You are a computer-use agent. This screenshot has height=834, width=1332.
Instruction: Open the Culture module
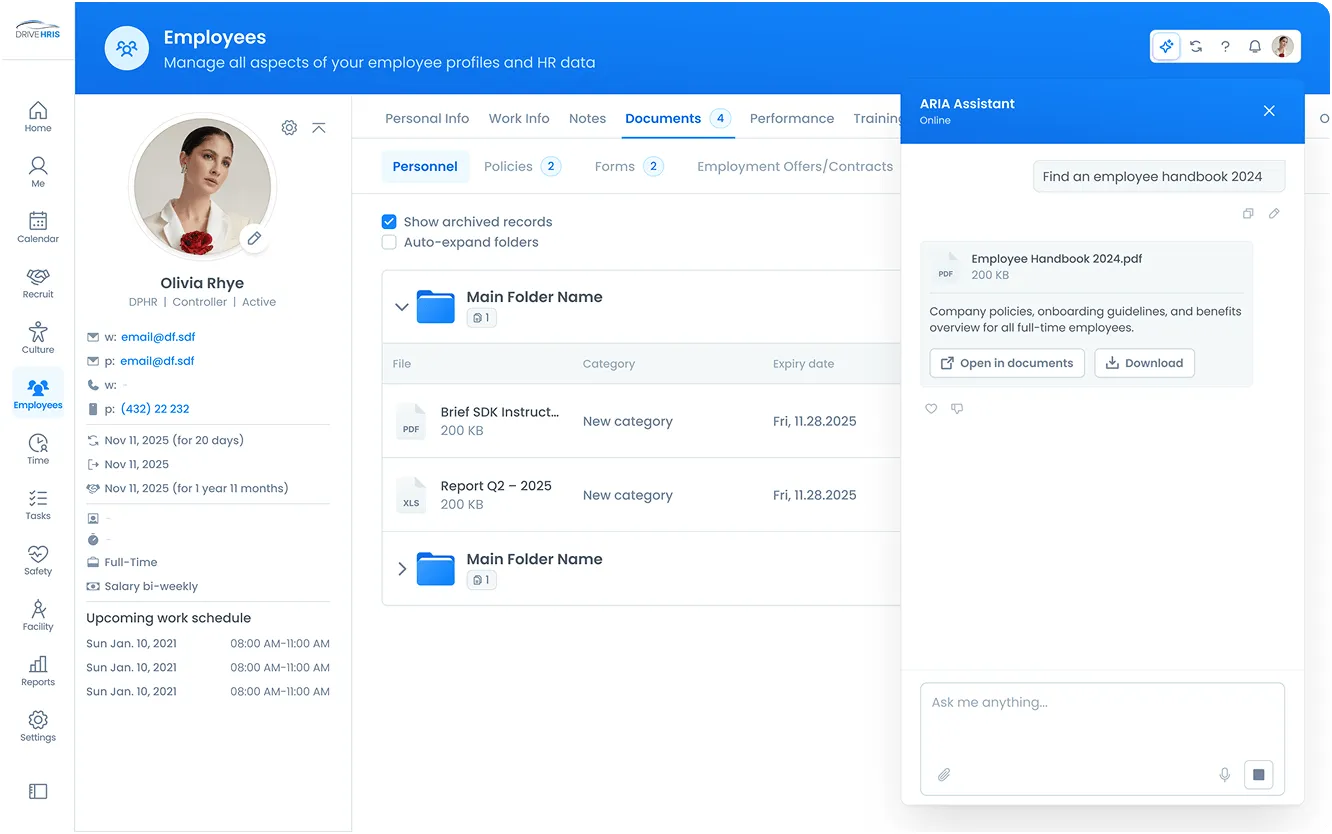click(38, 338)
